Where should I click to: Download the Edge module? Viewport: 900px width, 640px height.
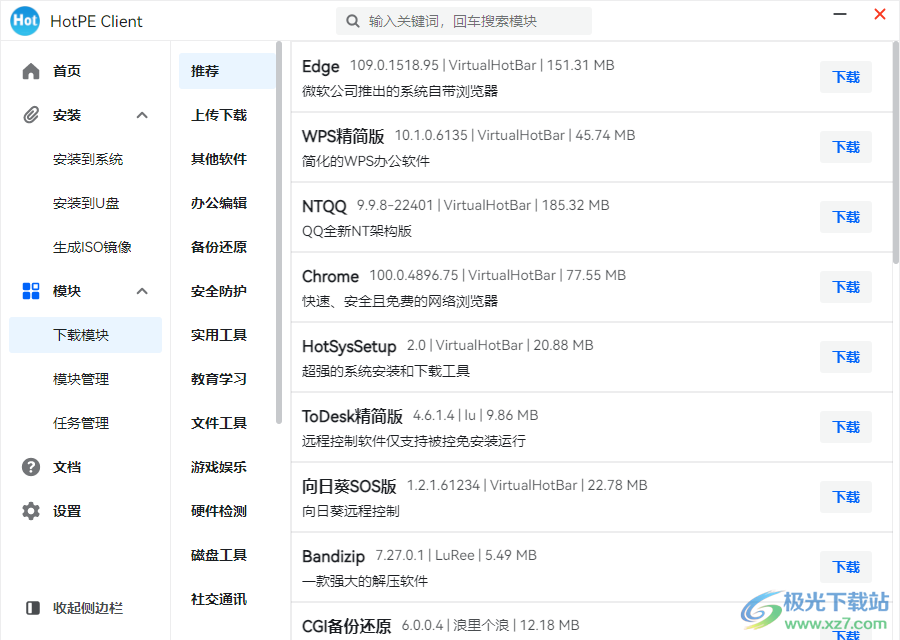point(845,77)
